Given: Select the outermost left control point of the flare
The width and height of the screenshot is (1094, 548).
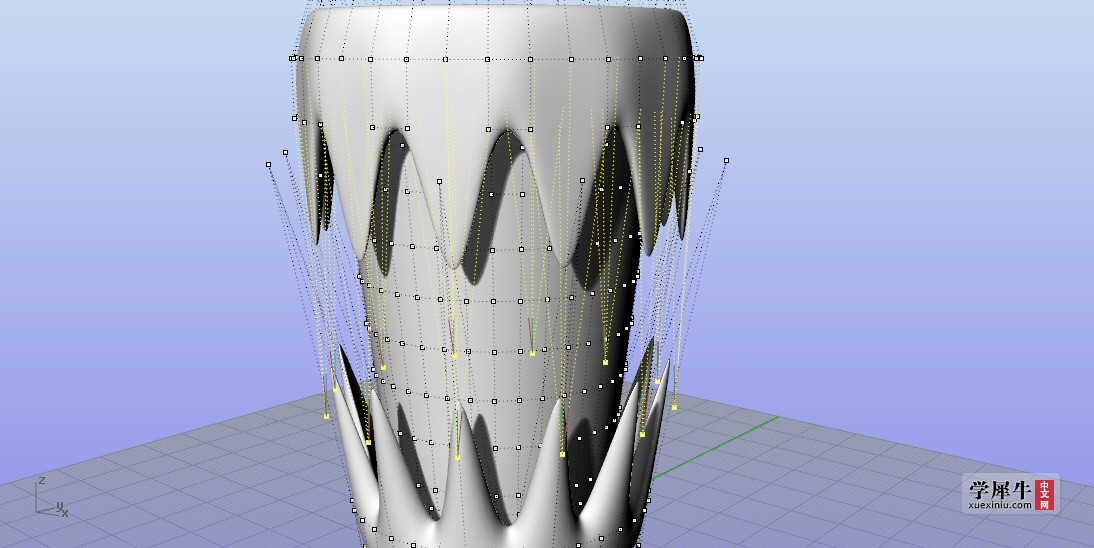Looking at the screenshot, I should pos(269,165).
